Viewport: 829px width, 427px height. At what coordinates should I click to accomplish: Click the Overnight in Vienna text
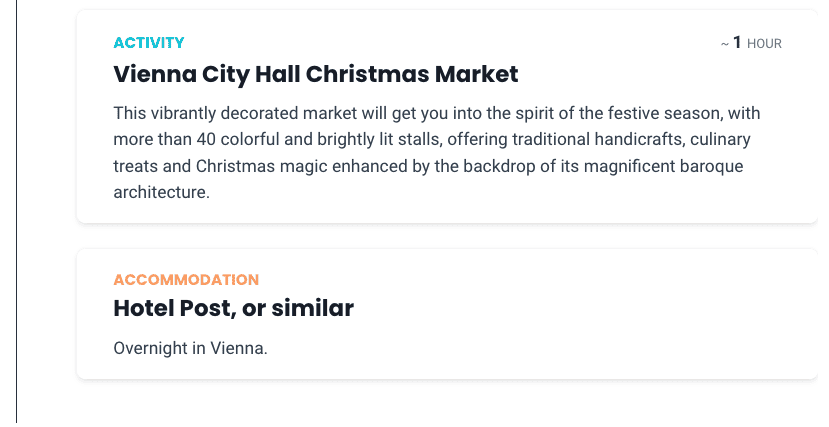coord(190,348)
